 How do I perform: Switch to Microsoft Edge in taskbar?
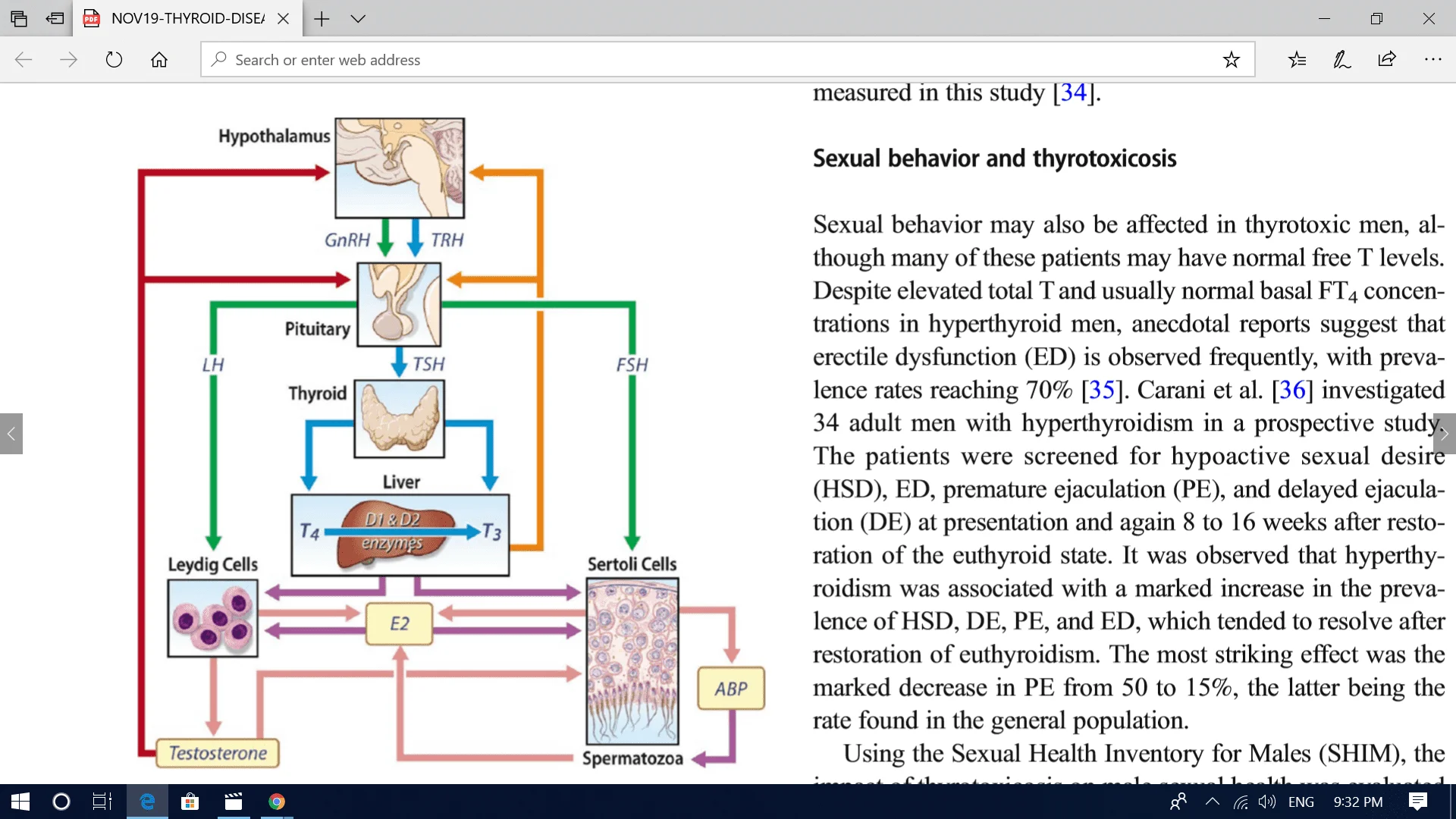(148, 802)
